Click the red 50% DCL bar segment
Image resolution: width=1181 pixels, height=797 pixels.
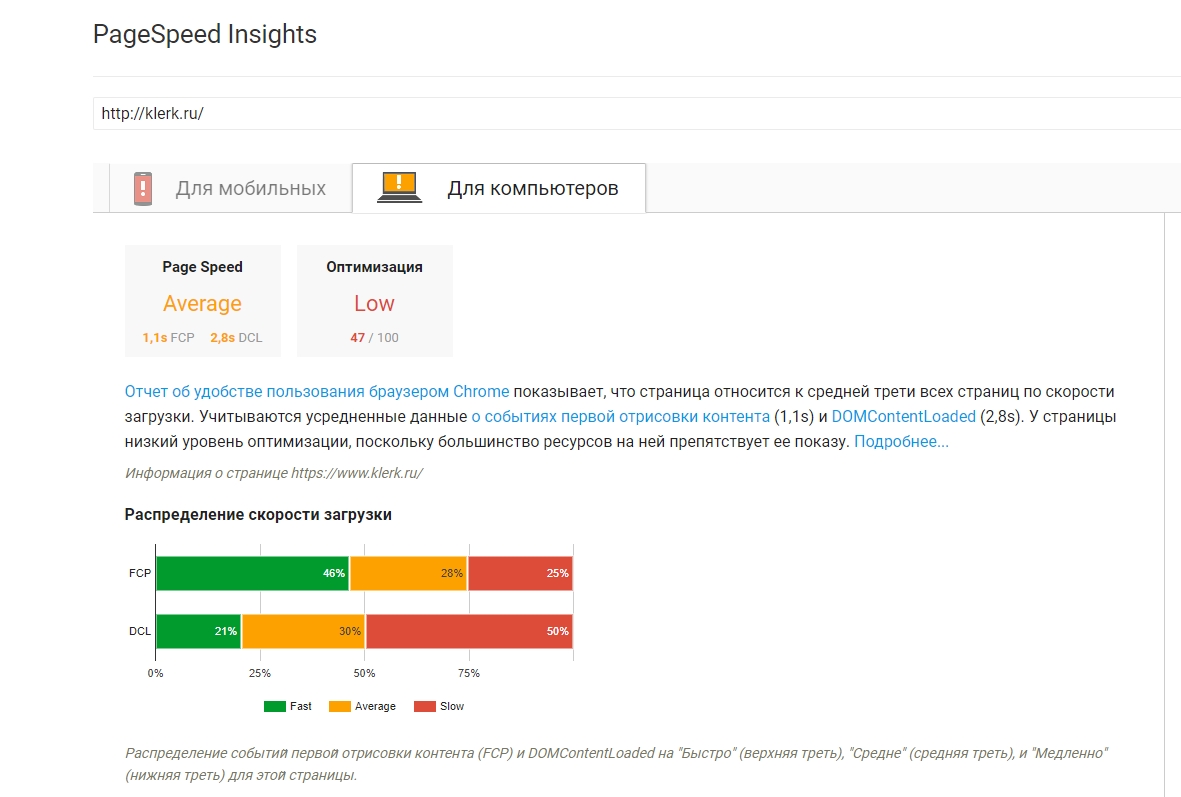pos(470,631)
